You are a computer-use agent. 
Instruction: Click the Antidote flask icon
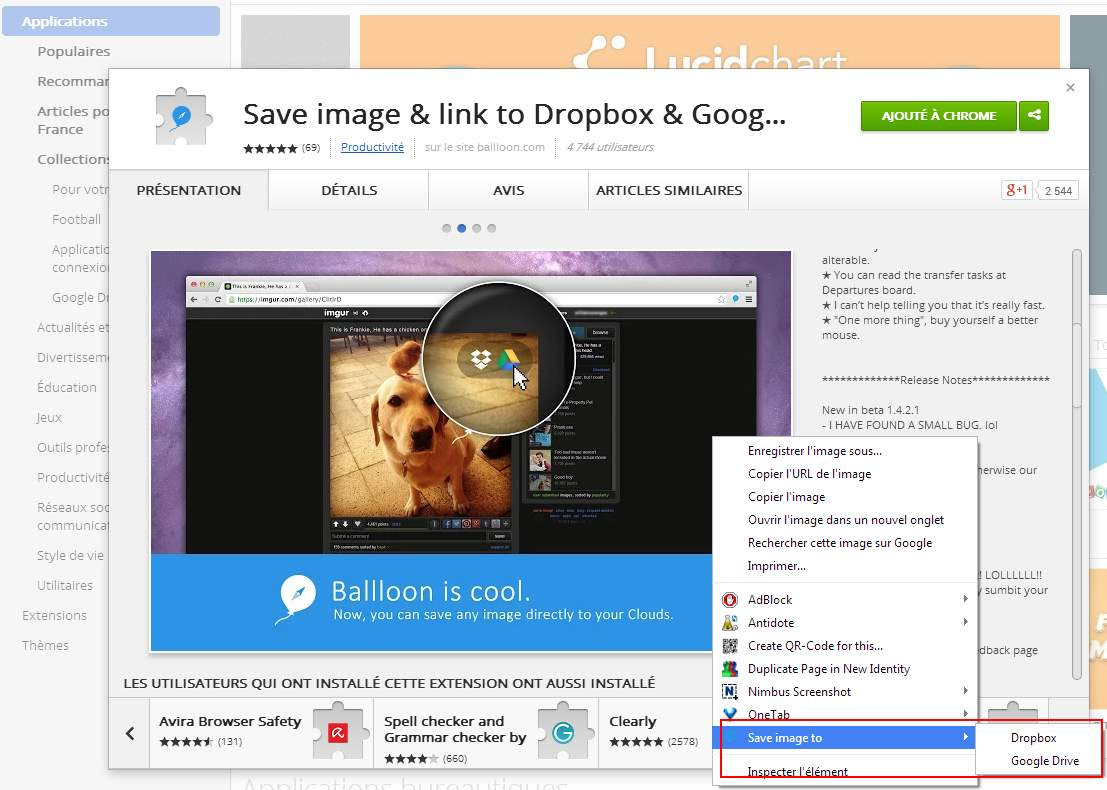(730, 623)
